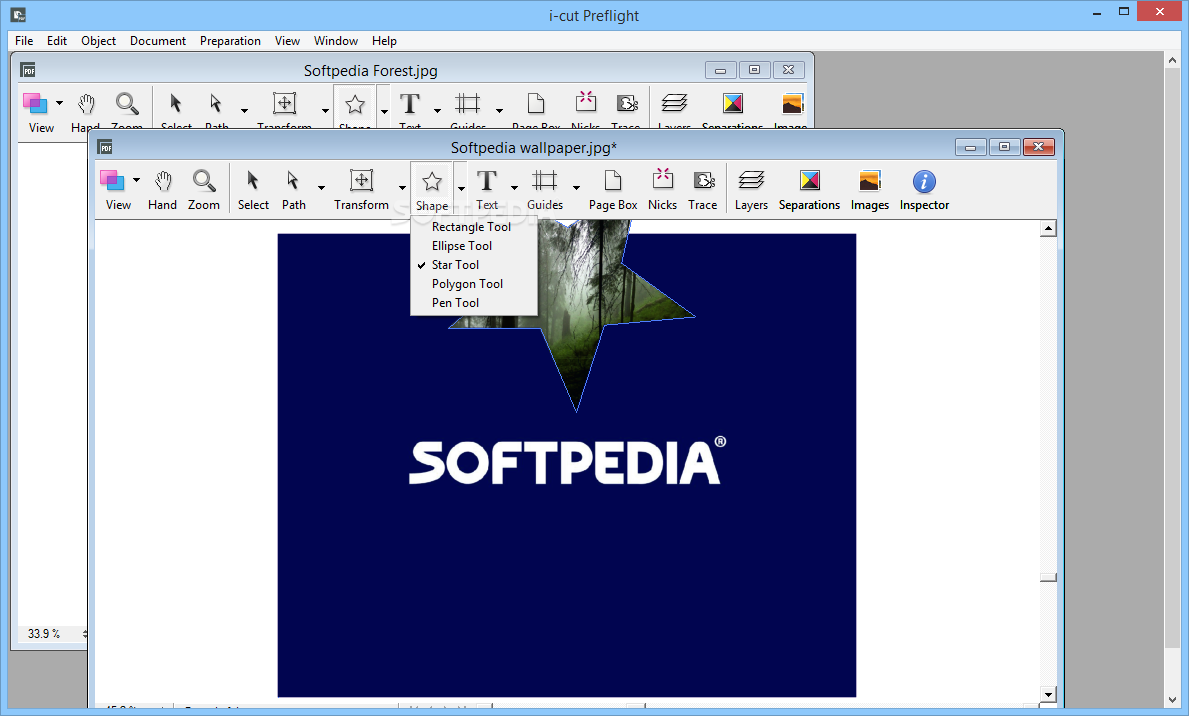Open Images panel in wallpaper window
Viewport: 1189px width, 716px height.
click(x=870, y=190)
